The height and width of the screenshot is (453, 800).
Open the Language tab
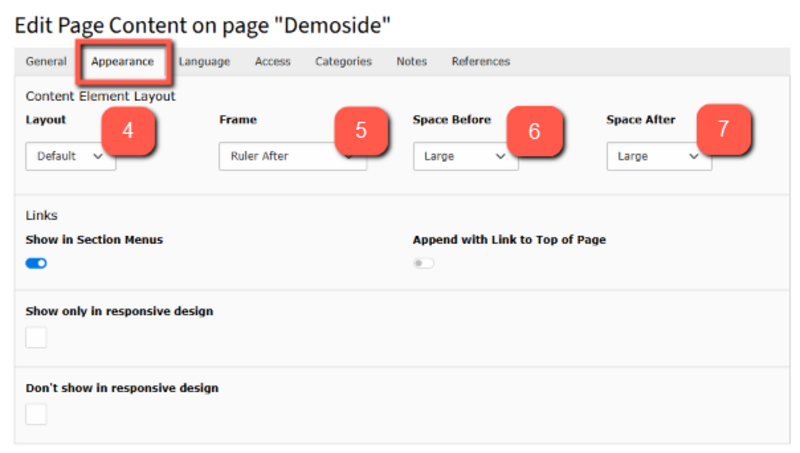pos(204,61)
